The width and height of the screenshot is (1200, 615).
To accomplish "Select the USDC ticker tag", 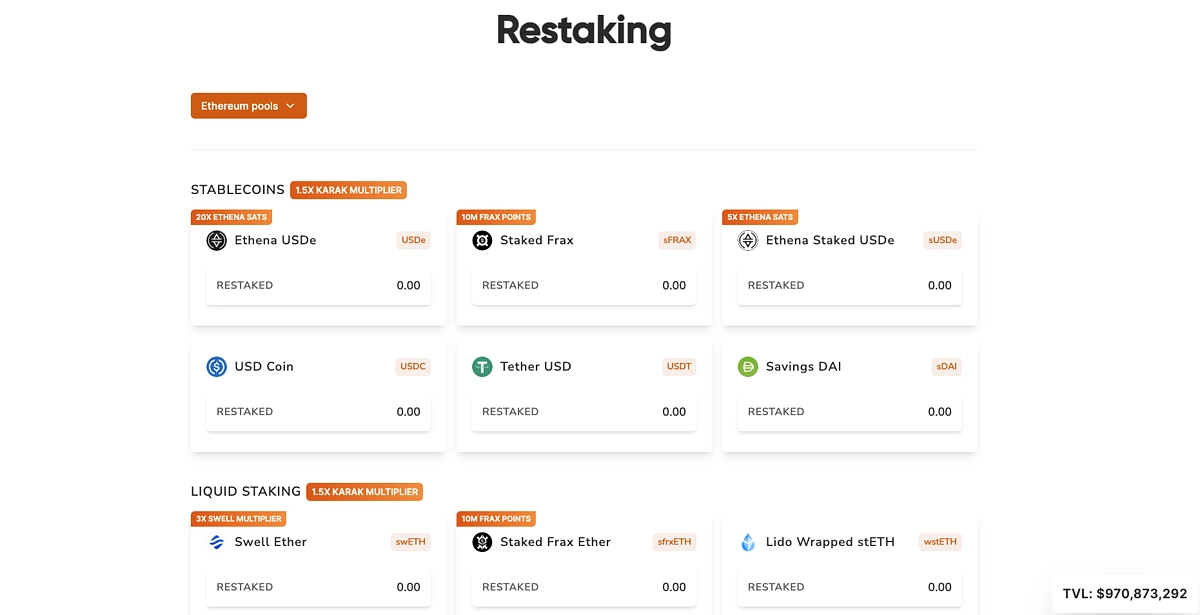I will pyautogui.click(x=413, y=367).
